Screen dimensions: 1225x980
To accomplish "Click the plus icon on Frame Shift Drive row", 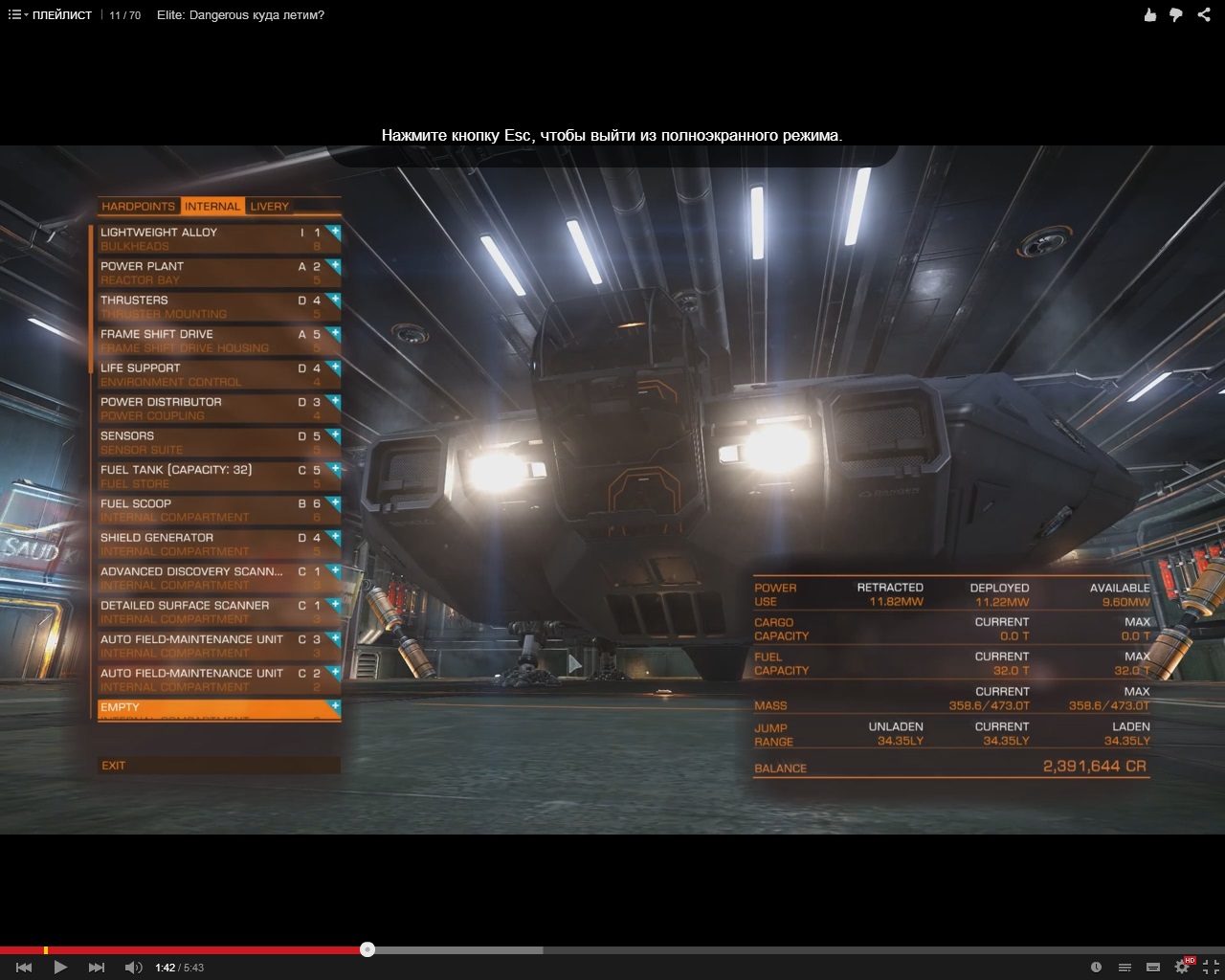I will coord(335,333).
